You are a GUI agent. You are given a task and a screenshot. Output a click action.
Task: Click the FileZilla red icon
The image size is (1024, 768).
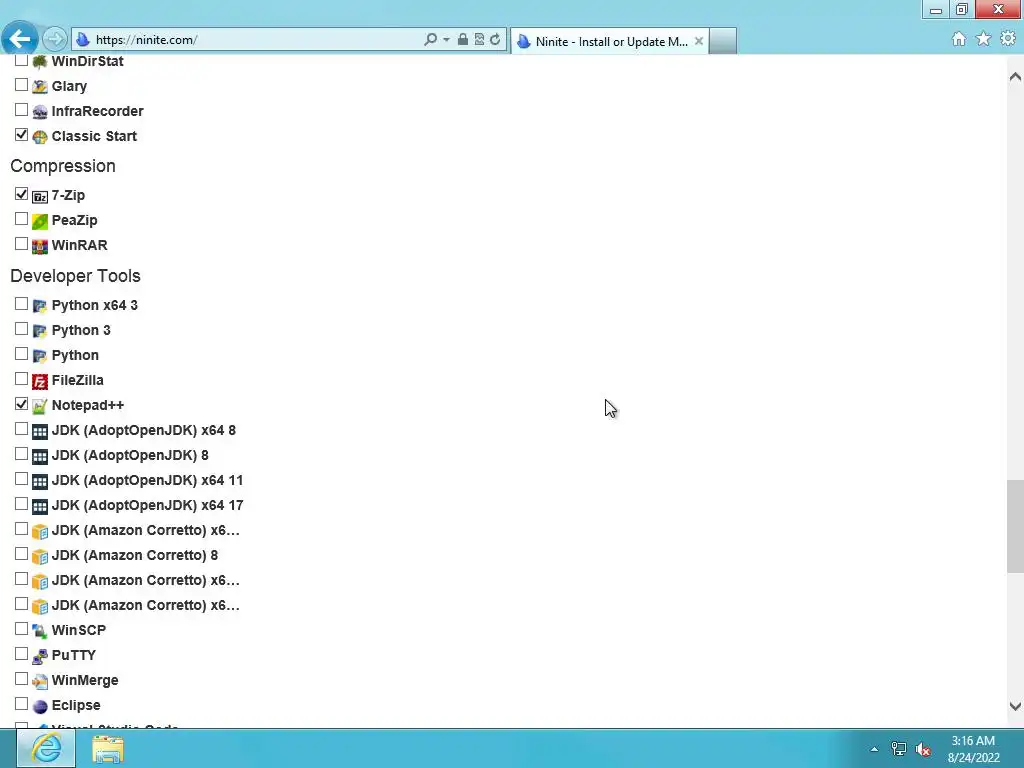tap(40, 381)
